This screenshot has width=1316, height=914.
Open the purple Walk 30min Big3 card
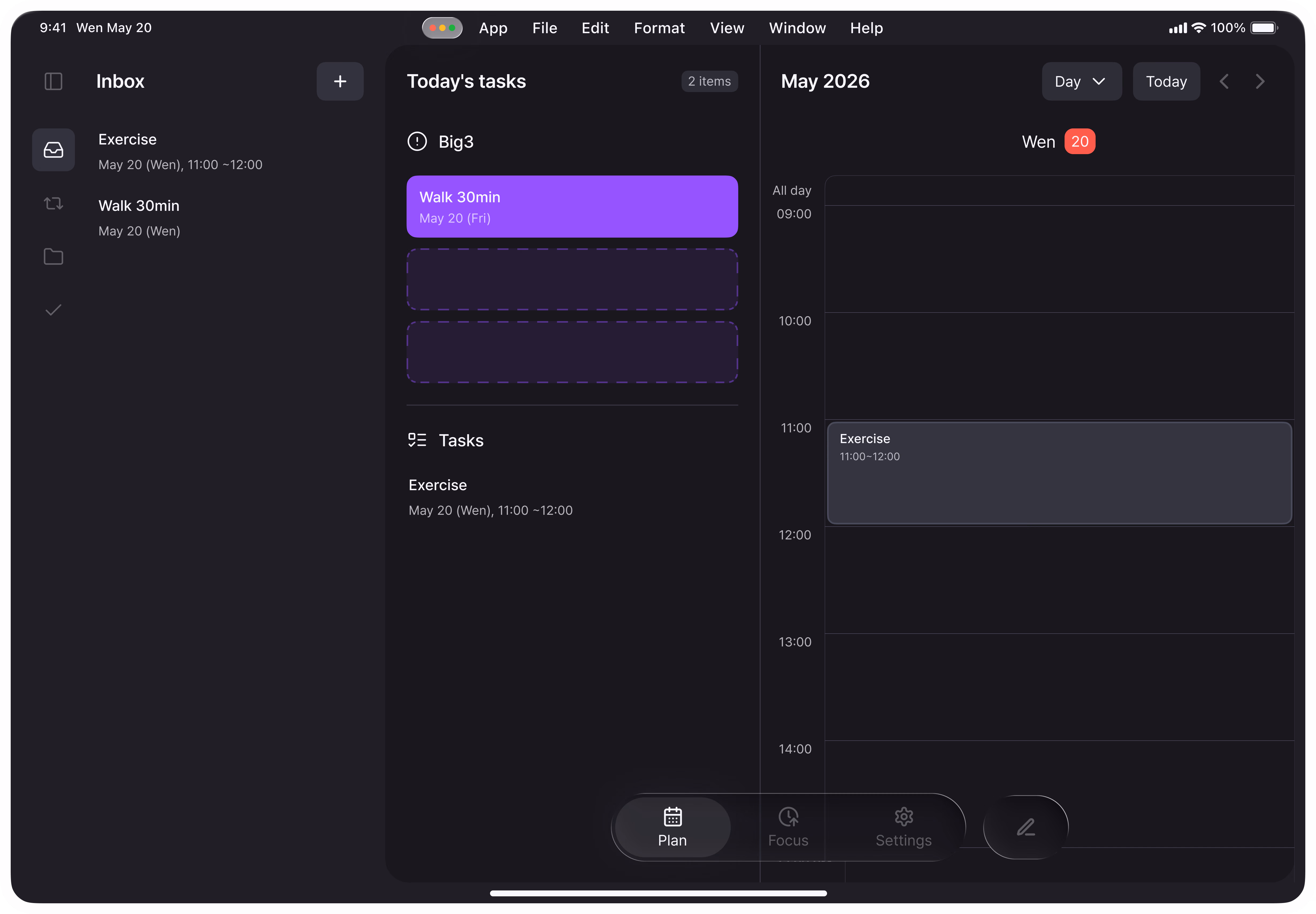(x=572, y=207)
